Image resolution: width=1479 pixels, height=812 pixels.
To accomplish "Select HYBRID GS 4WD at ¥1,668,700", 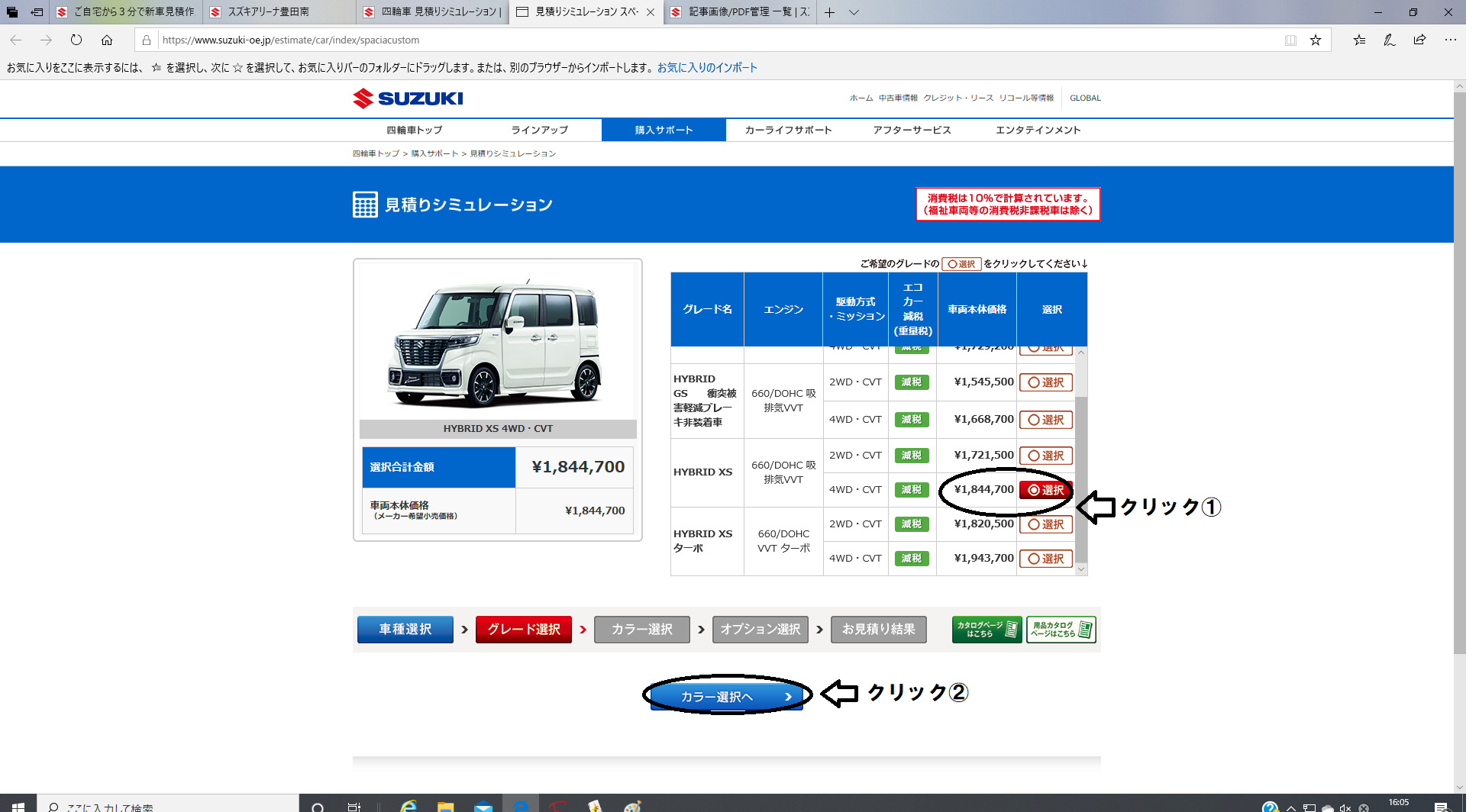I will point(1046,420).
